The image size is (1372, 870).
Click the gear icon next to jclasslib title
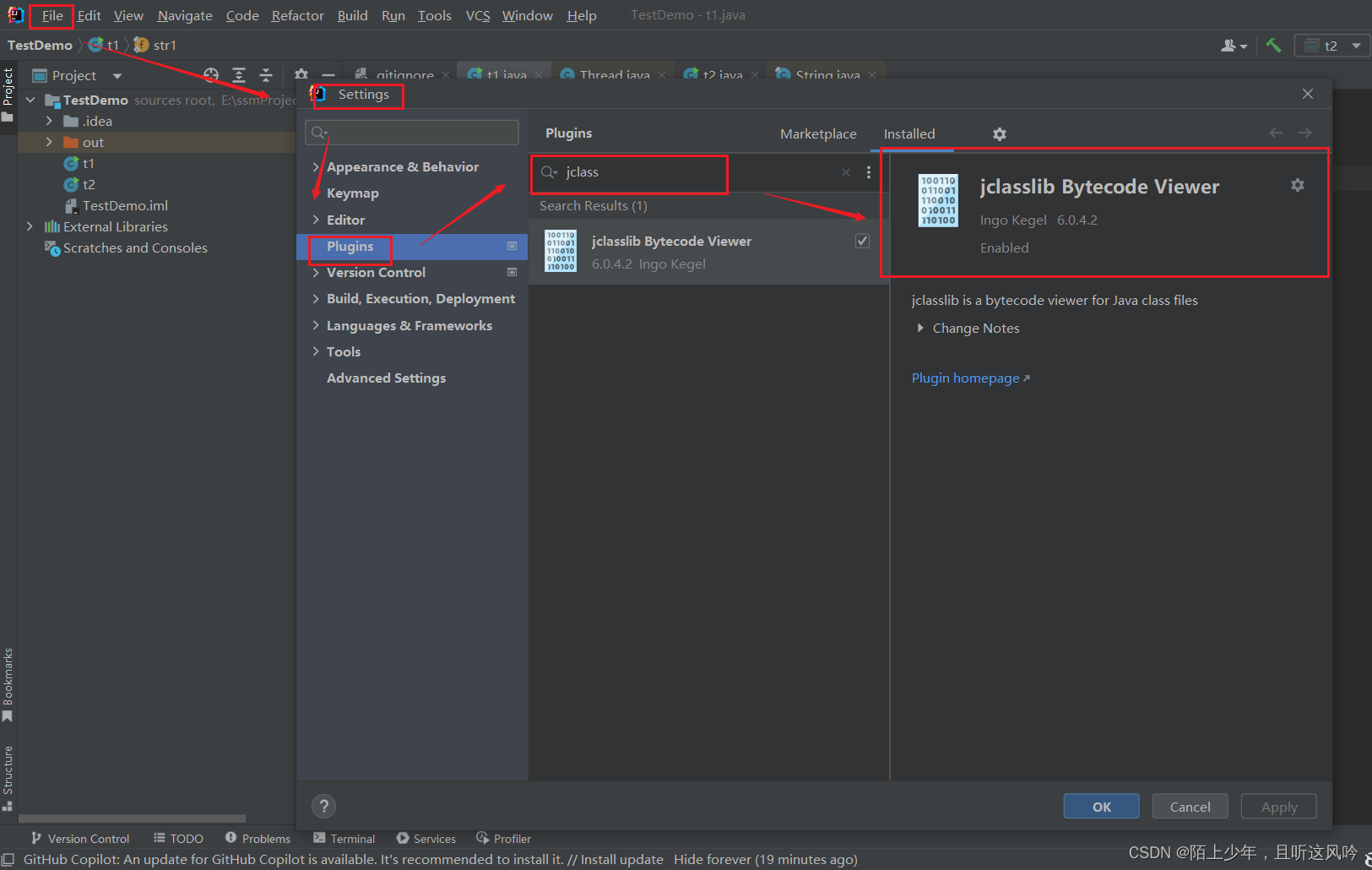1298,185
